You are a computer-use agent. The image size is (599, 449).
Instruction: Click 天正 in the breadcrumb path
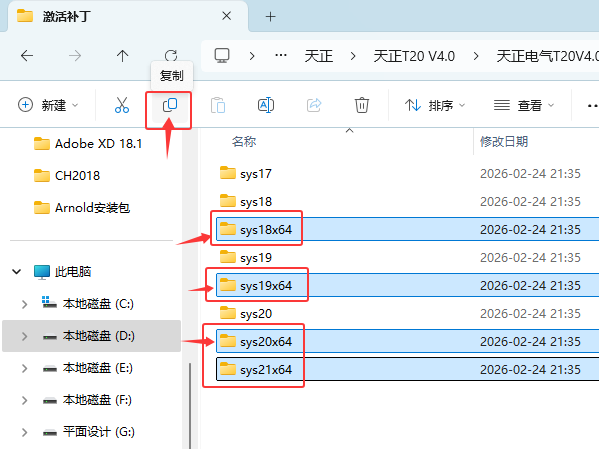tap(319, 56)
